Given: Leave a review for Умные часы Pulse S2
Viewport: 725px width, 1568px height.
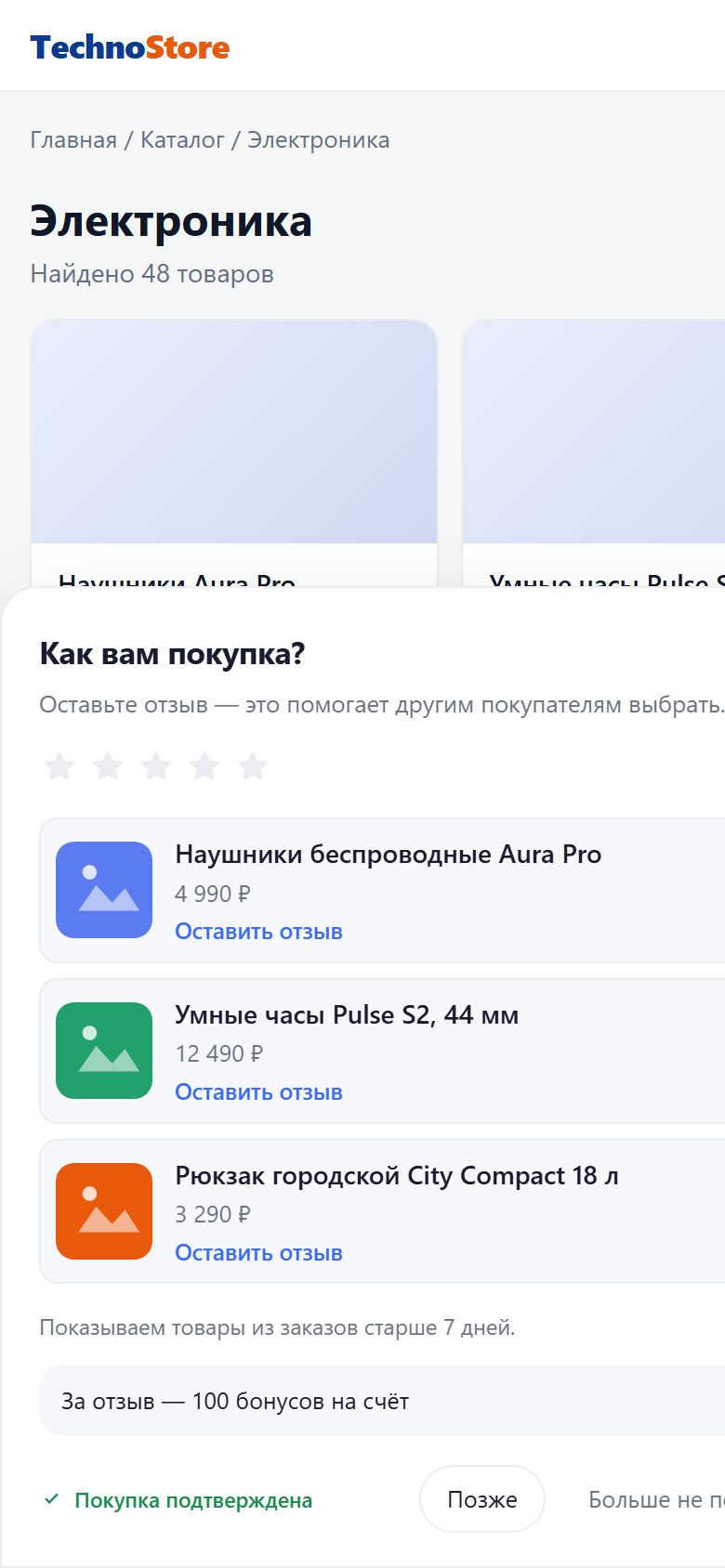Looking at the screenshot, I should (258, 1092).
